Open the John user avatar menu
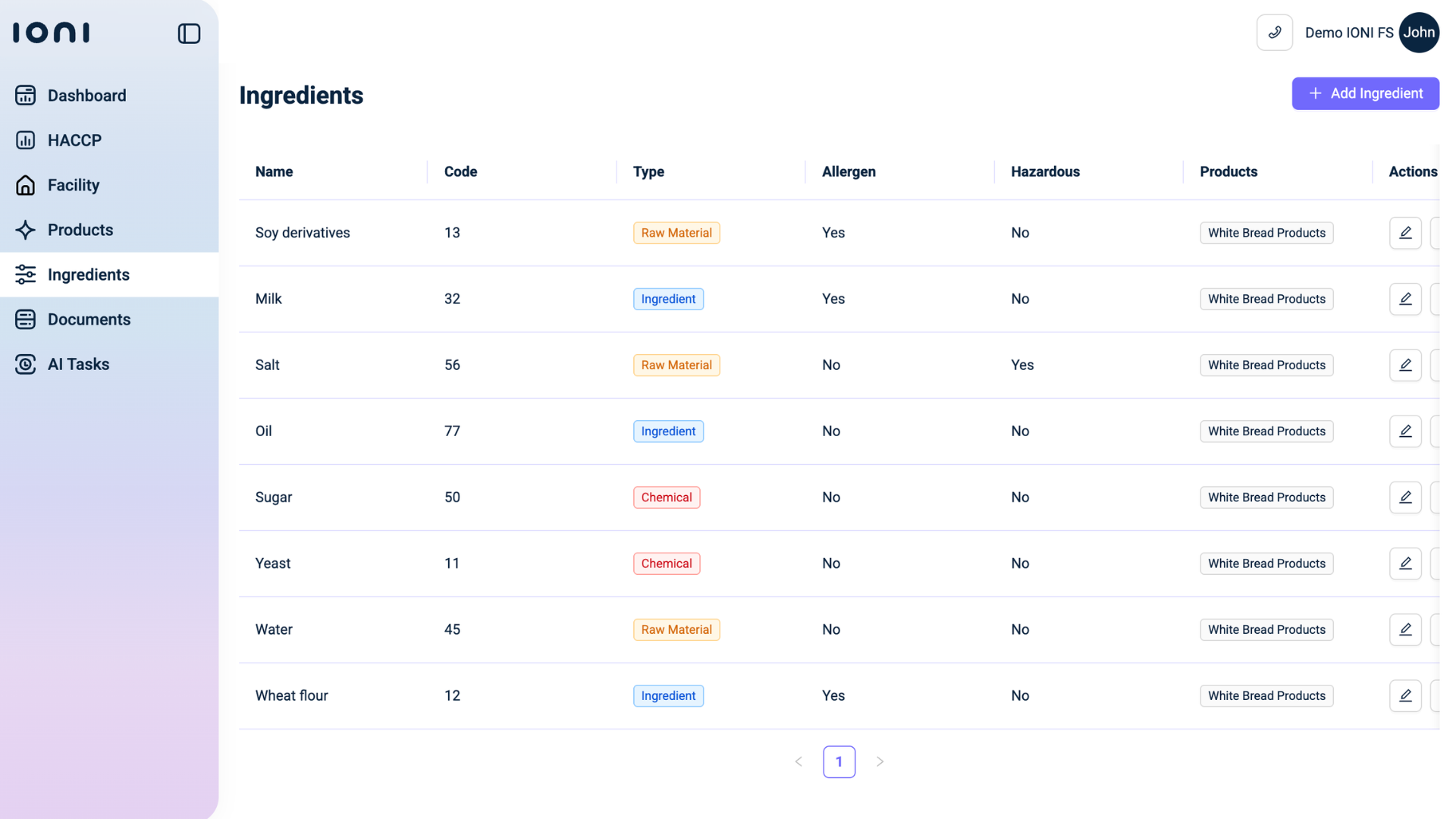The width and height of the screenshot is (1456, 819). tap(1418, 33)
